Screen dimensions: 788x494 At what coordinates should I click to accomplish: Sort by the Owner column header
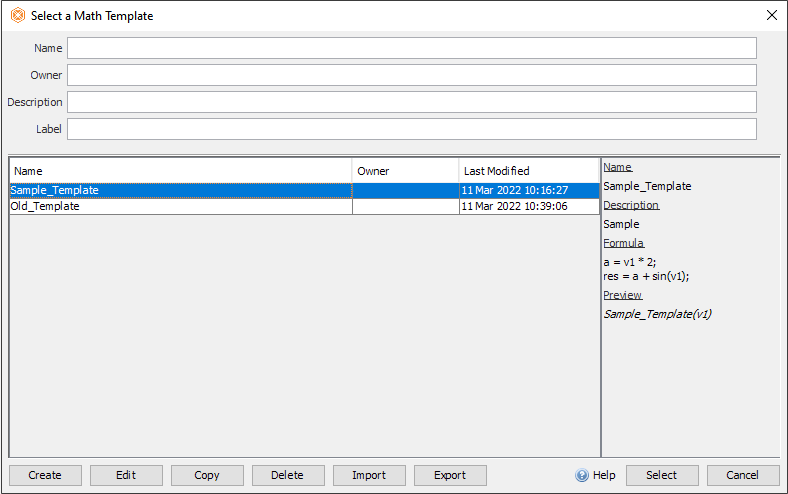coord(405,171)
